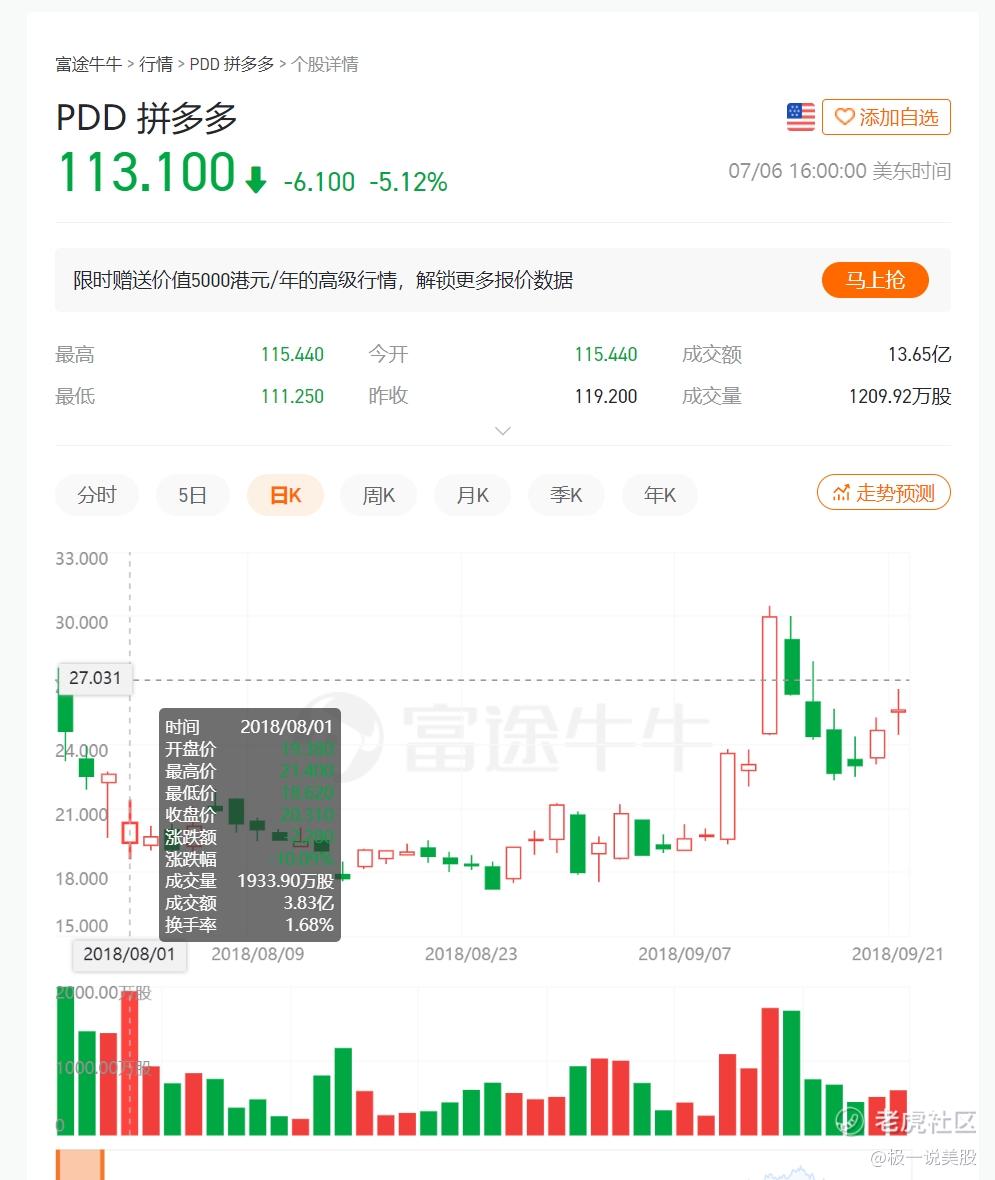Switch to 分时 chart view
995x1180 pixels.
click(x=97, y=495)
